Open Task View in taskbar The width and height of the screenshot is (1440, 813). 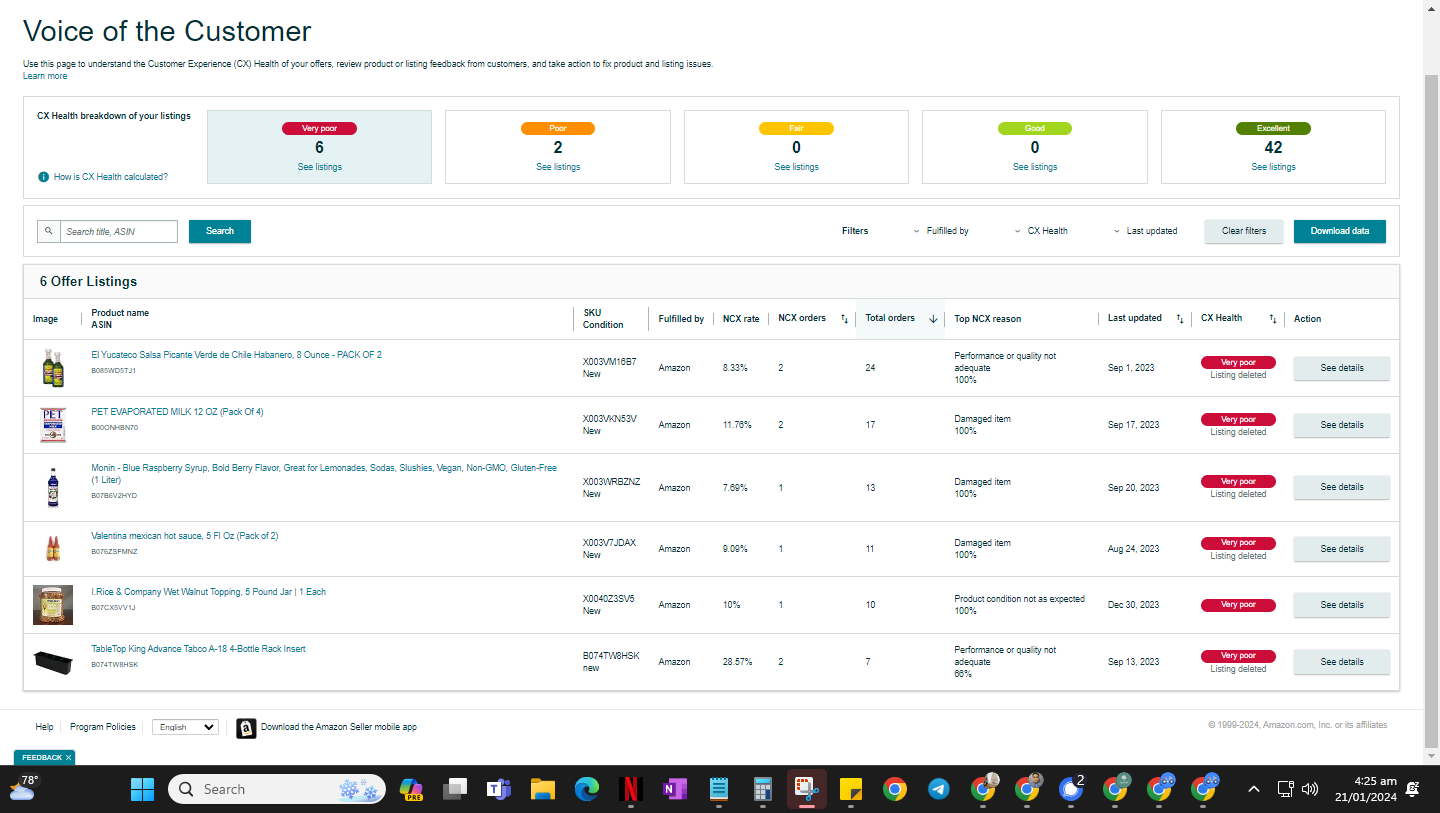(x=455, y=789)
